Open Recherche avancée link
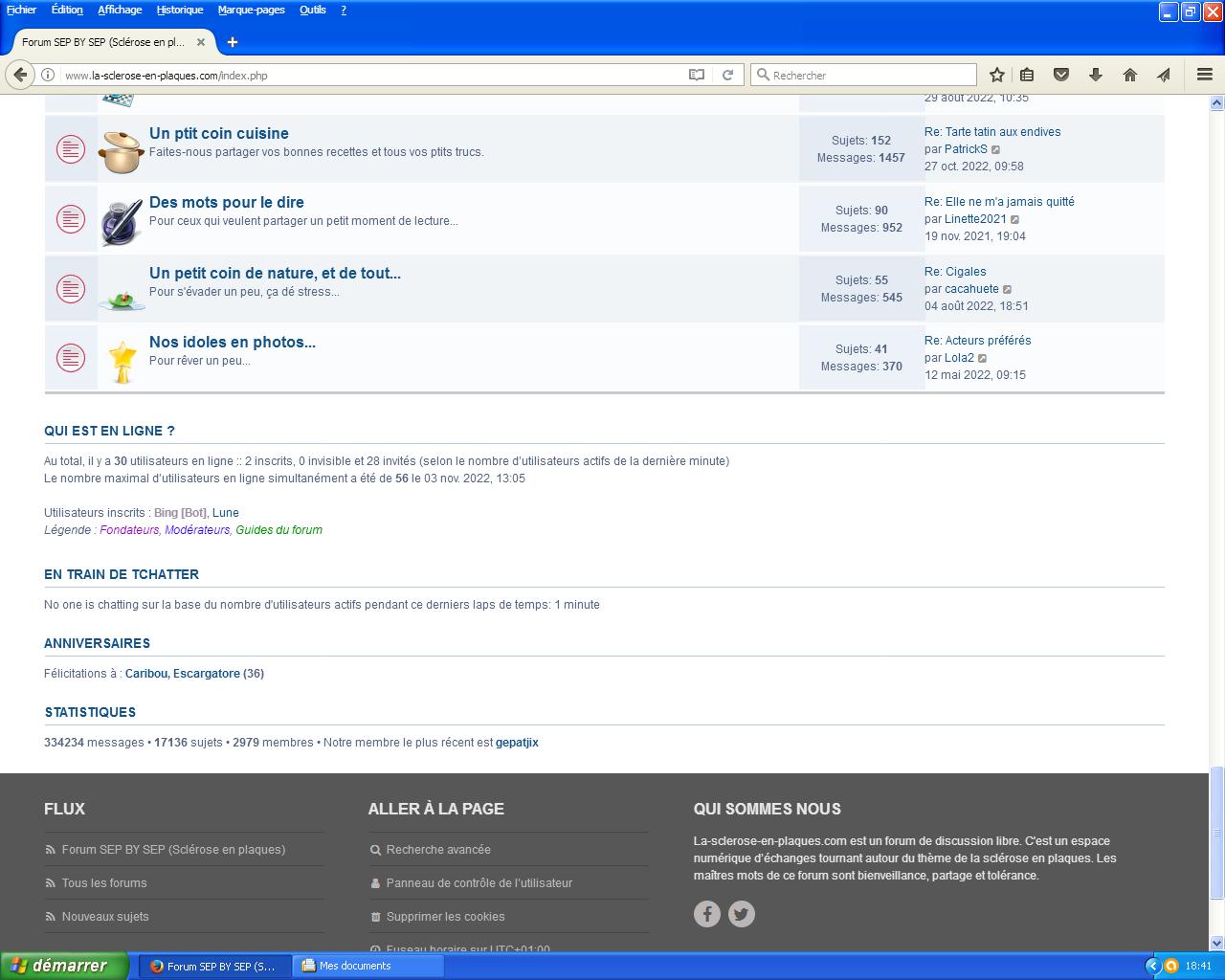The height and width of the screenshot is (980, 1225). tap(438, 850)
